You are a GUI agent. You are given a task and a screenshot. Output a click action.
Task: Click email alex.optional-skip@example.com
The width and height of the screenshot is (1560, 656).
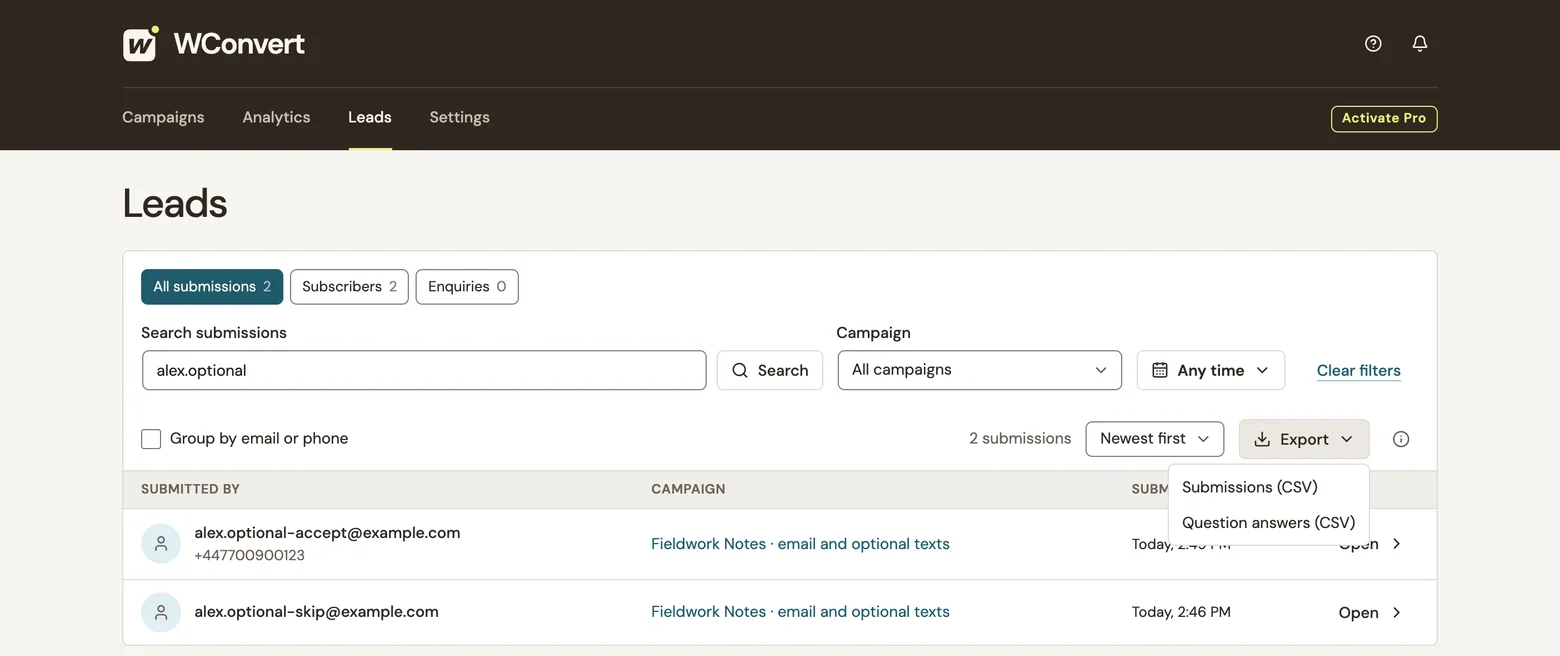click(316, 612)
